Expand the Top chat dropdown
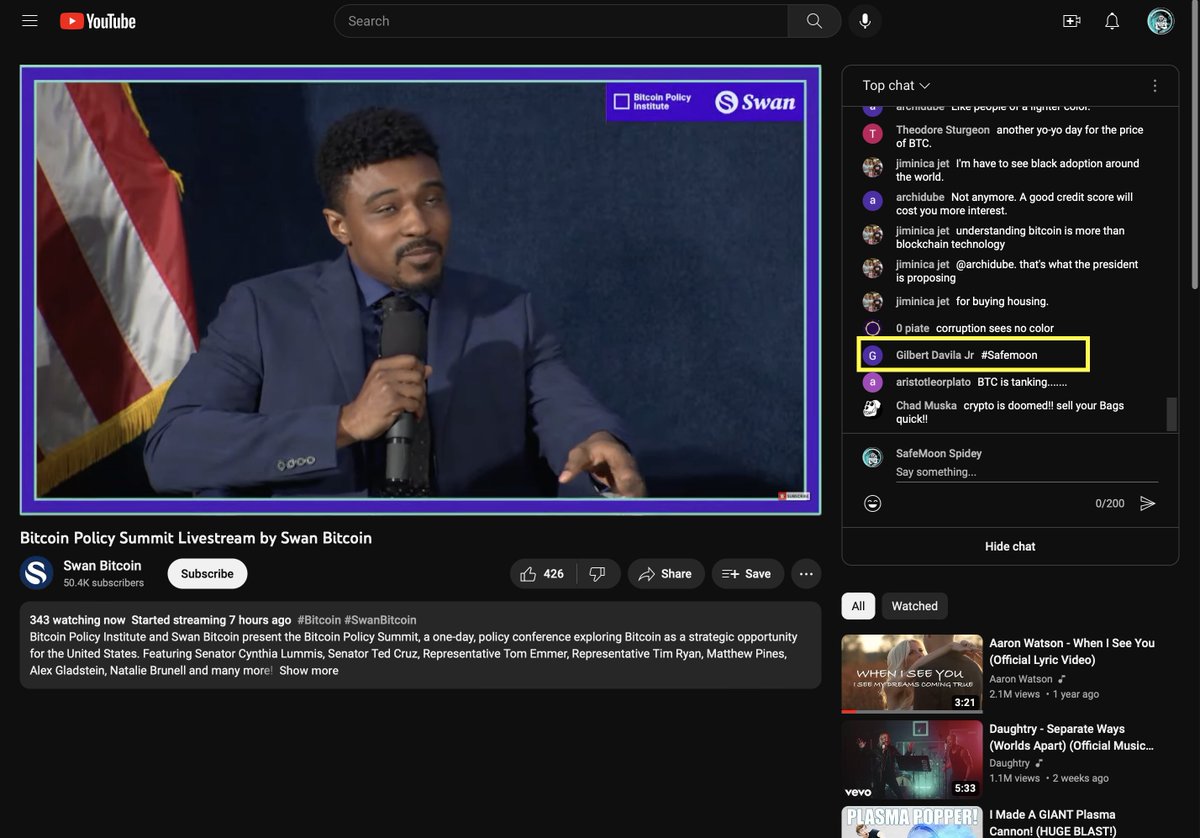This screenshot has height=838, width=1200. (897, 86)
